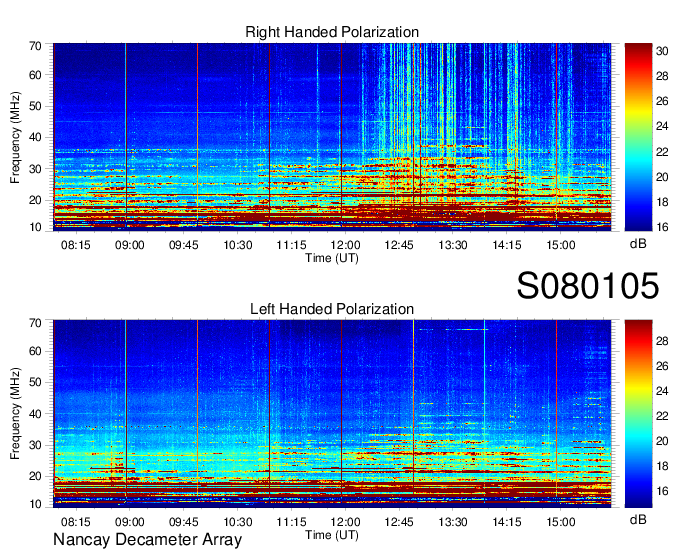
Task: Click the 20 MHz tick of the Right Handed plot
Action: pos(35,200)
